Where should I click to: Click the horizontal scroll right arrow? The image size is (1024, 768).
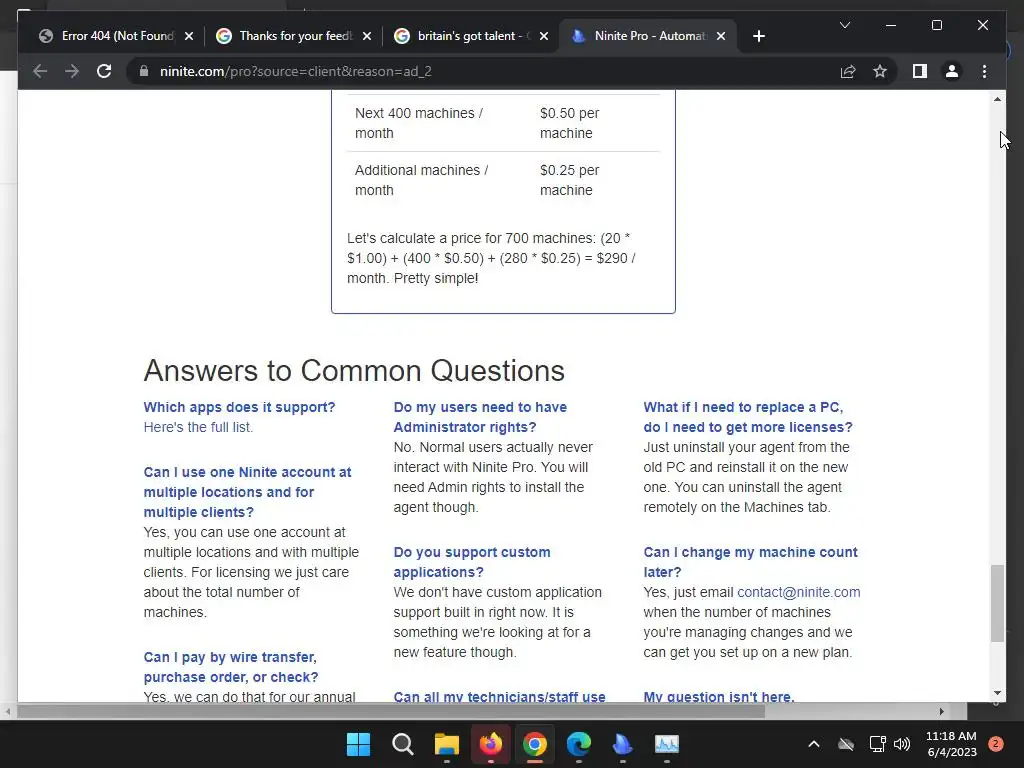(x=941, y=711)
